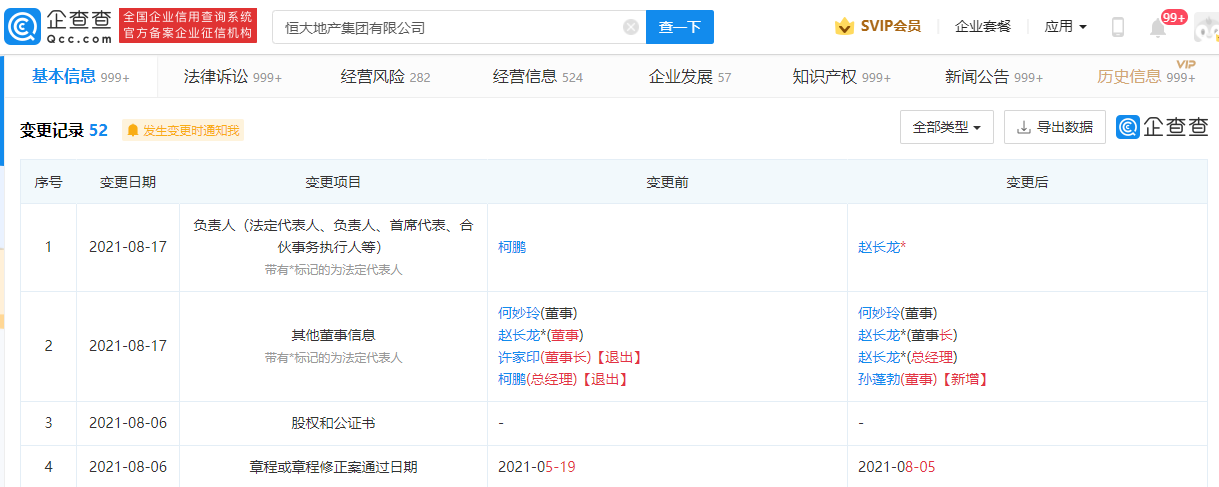Open 何妙玲(董事) in 变更前 column
1219x487 pixels.
pyautogui.click(x=538, y=313)
